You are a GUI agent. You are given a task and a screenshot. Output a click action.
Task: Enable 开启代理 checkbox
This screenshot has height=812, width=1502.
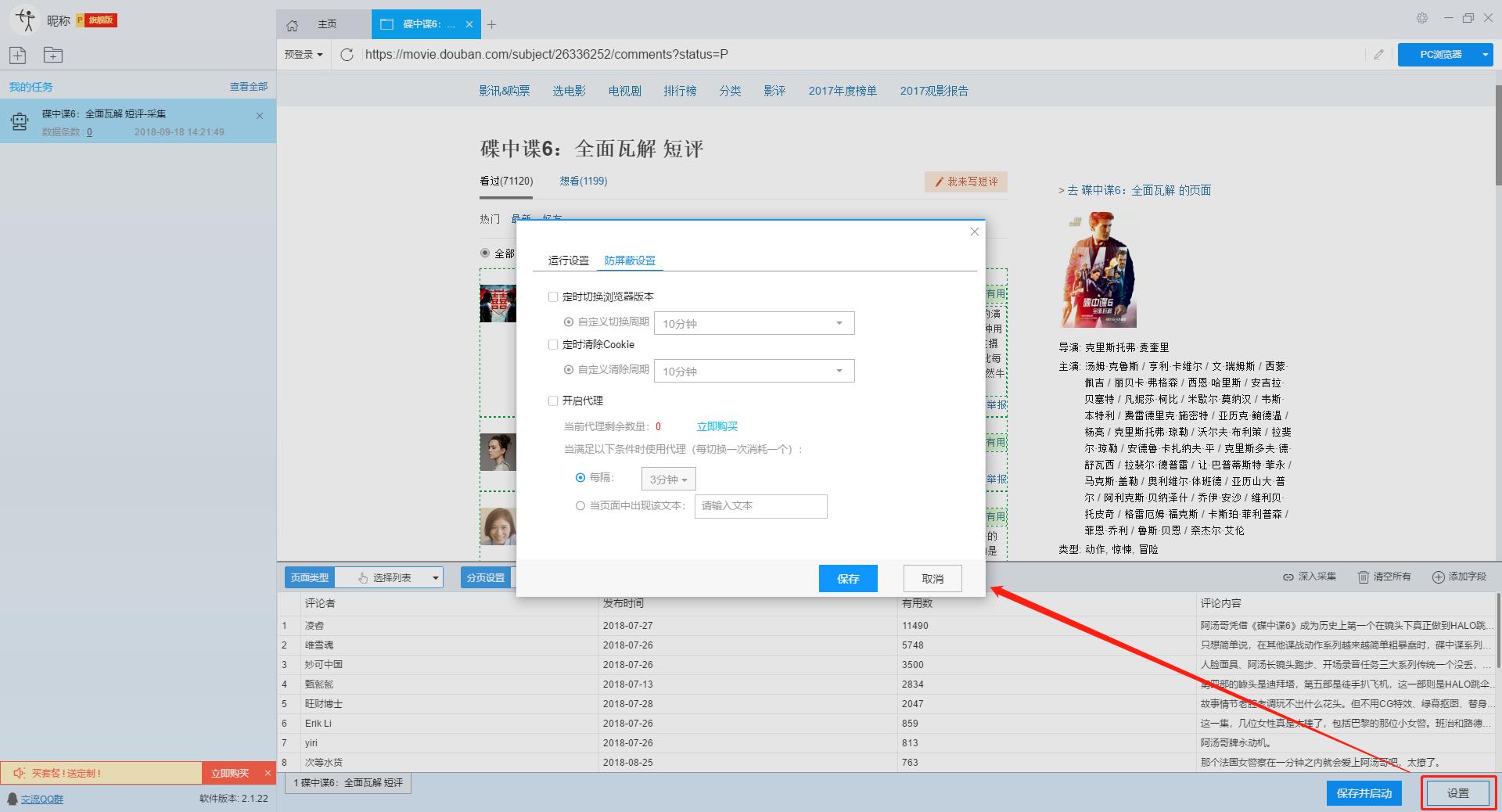(x=553, y=401)
